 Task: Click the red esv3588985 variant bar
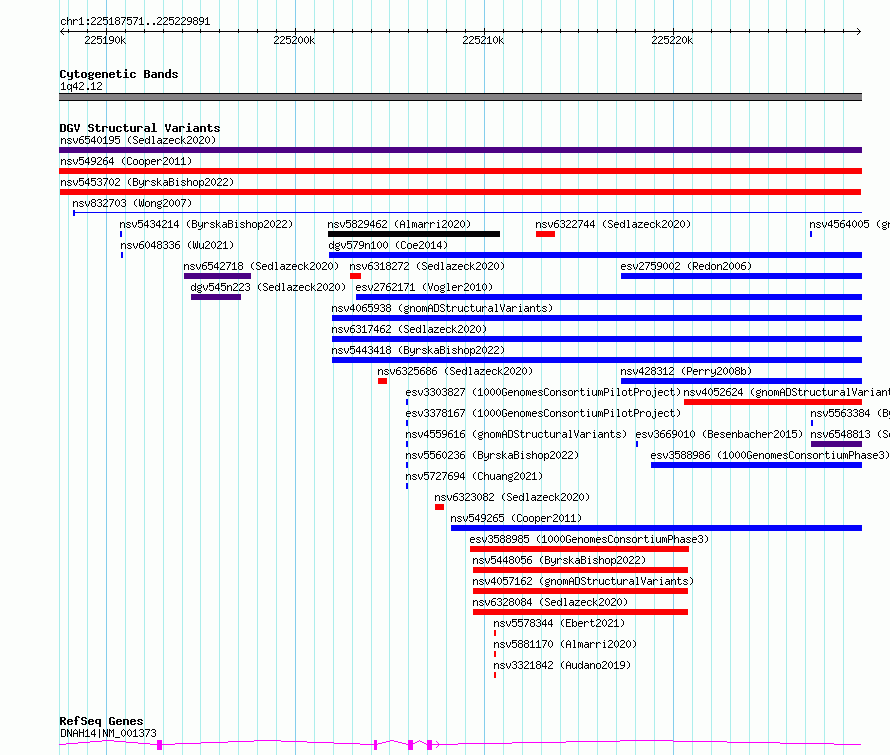(x=580, y=549)
